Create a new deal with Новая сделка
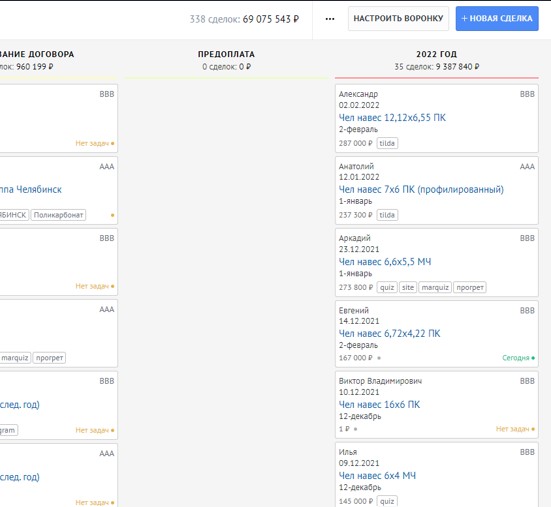 pyautogui.click(x=497, y=18)
